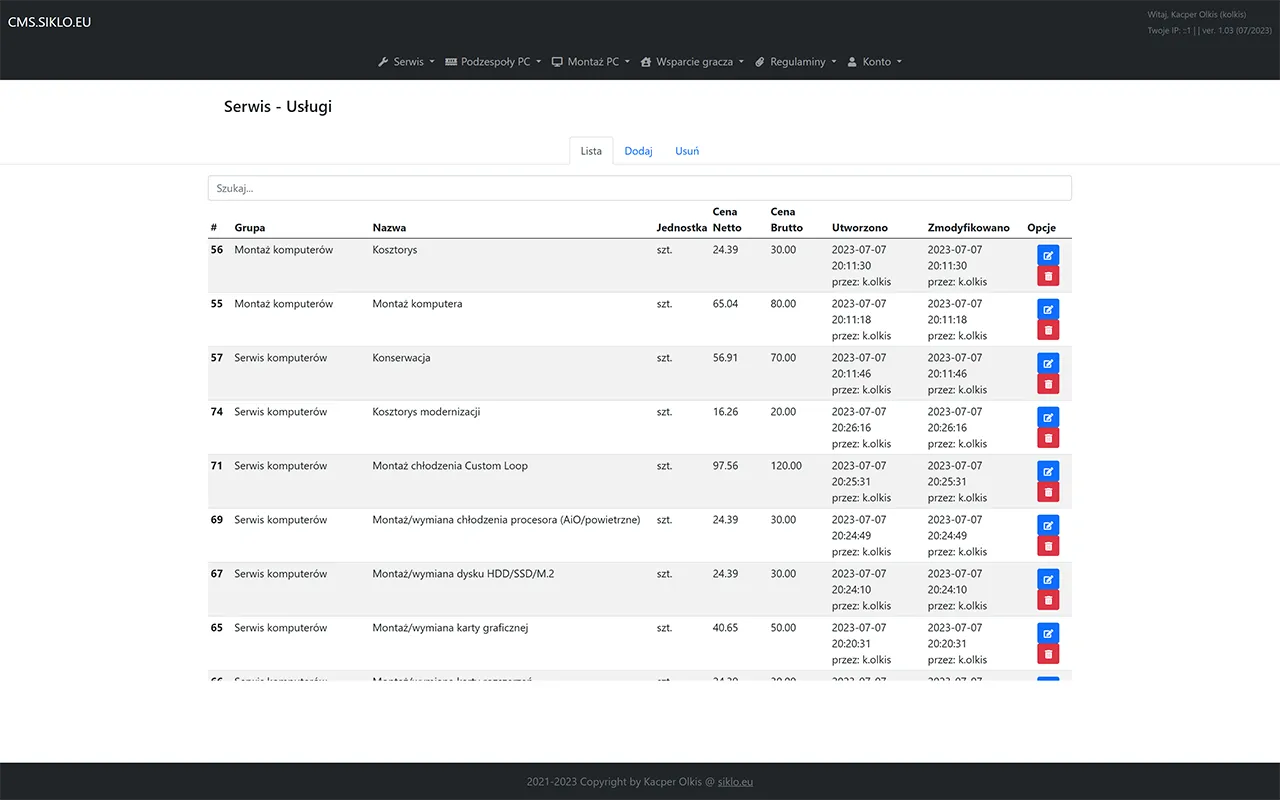Delete the Kosztorys modernizacji entry
The width and height of the screenshot is (1280, 800).
[1048, 437]
